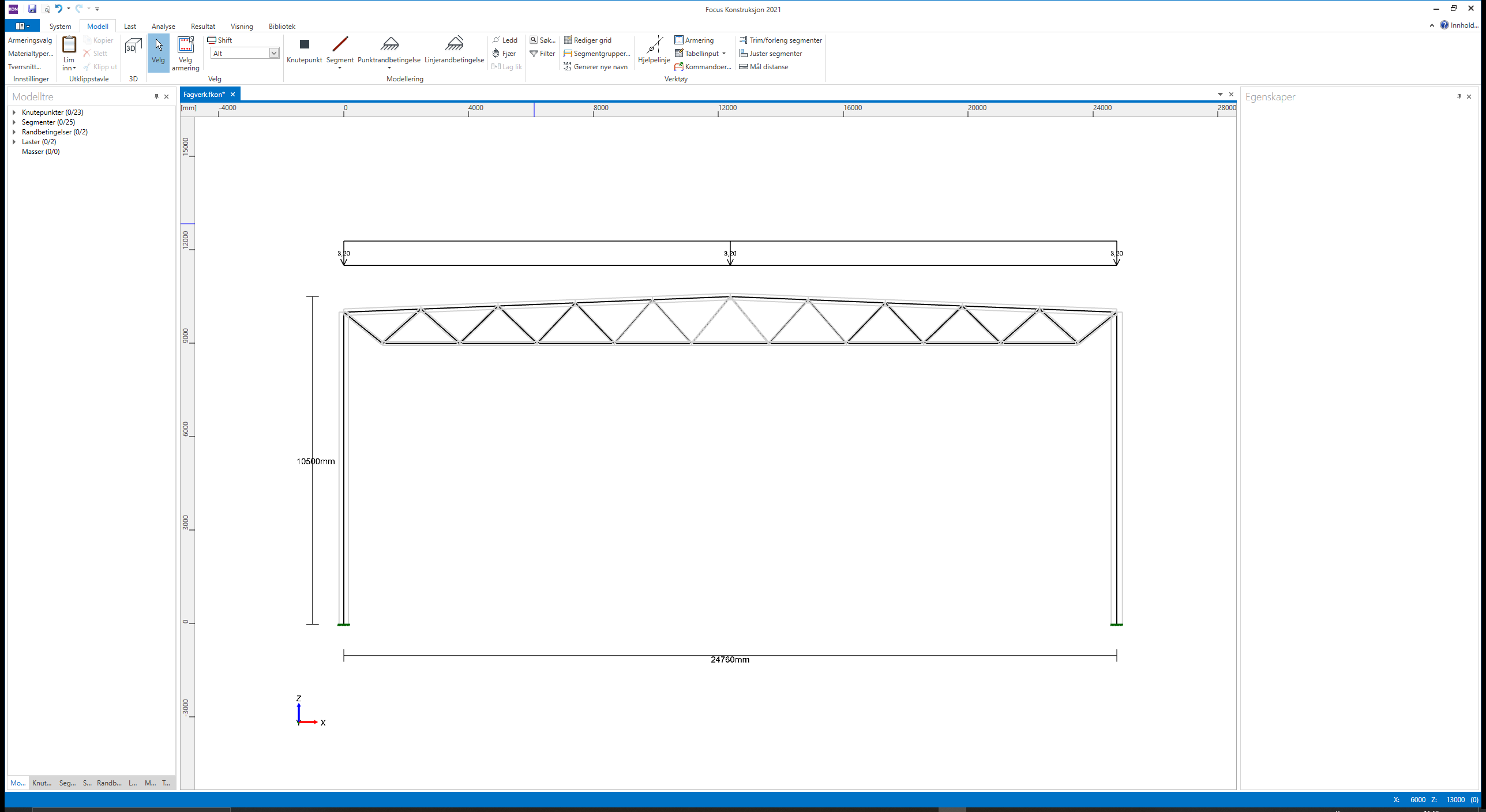Open the Innhold help button
1486x812 pixels.
1459,25
